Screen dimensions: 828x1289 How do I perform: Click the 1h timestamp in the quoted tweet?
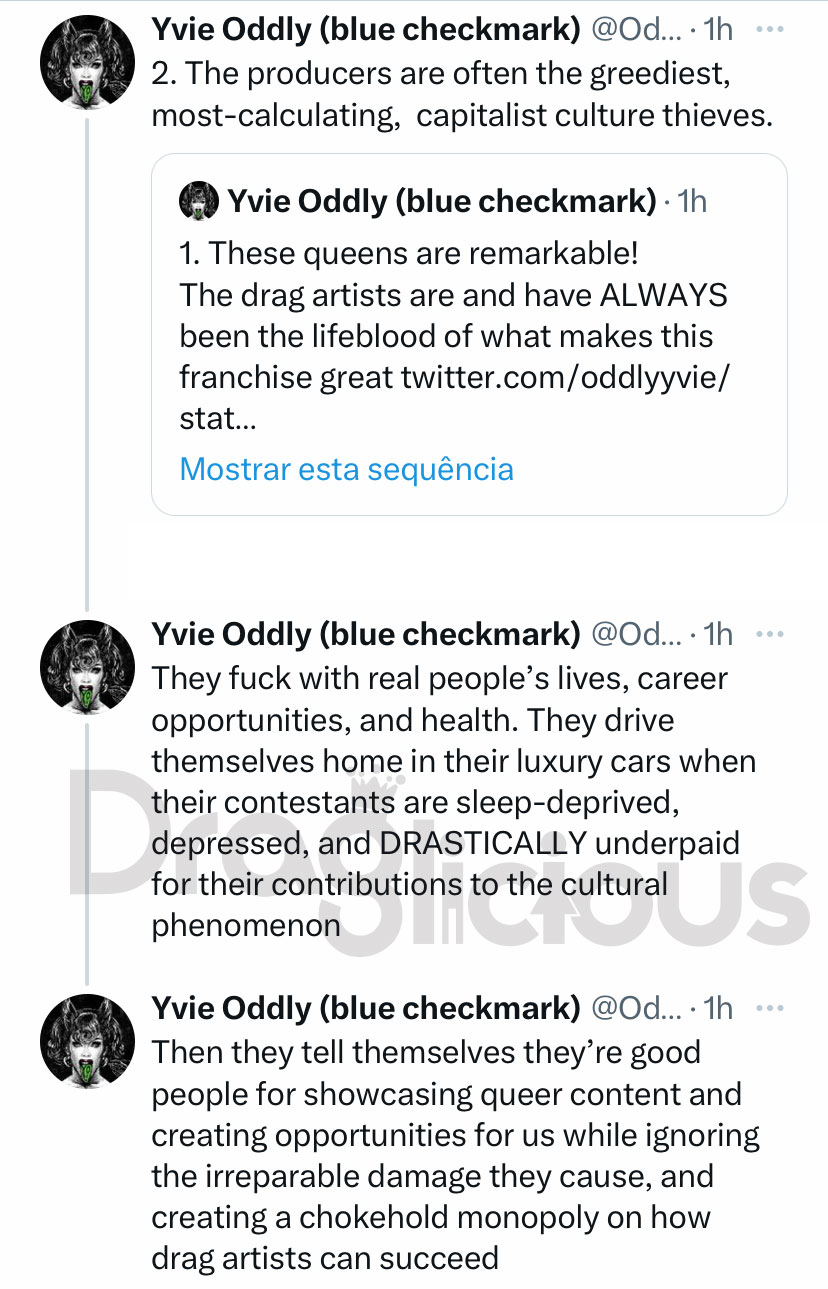click(692, 202)
